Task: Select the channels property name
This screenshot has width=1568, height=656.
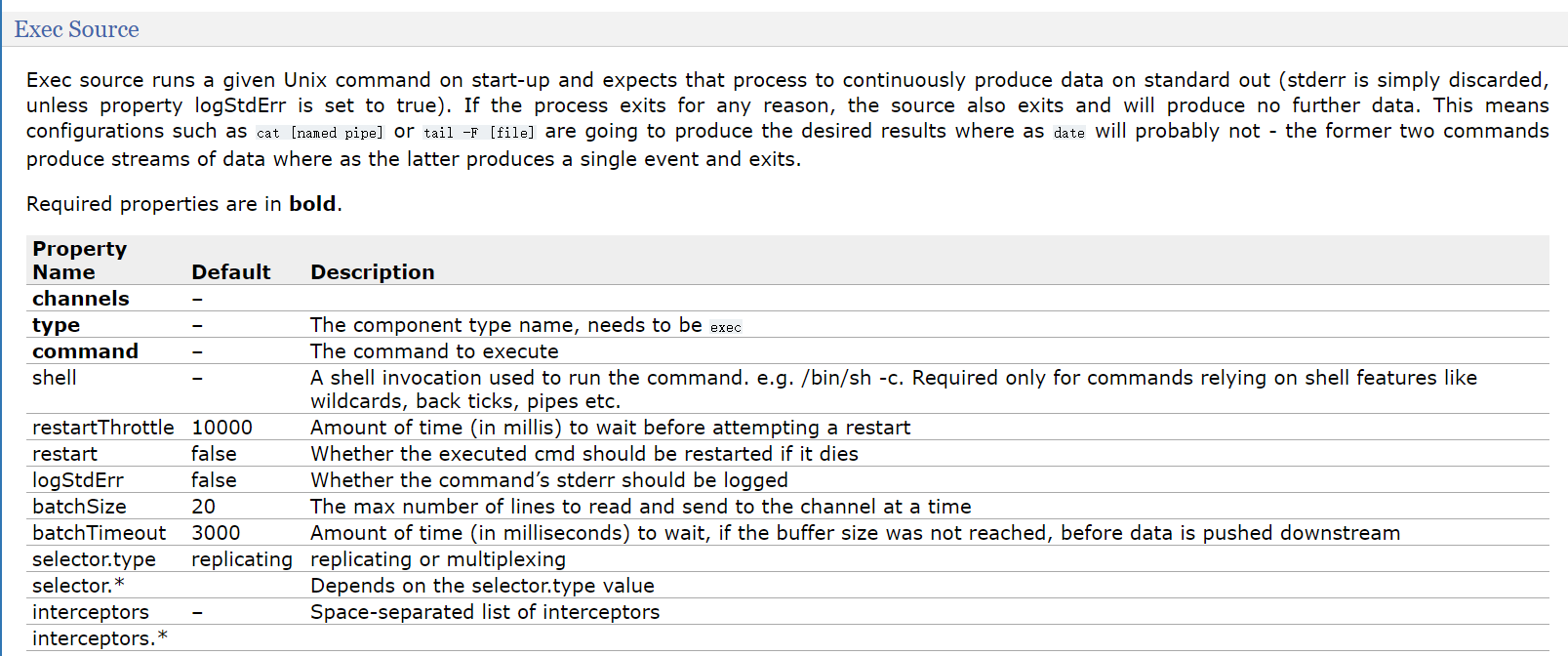Action: coord(80,299)
